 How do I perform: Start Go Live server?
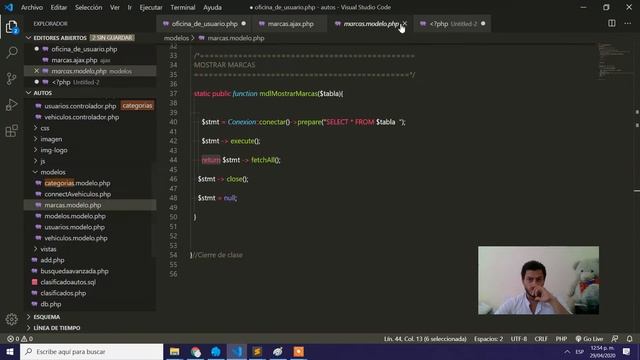[x=589, y=339]
